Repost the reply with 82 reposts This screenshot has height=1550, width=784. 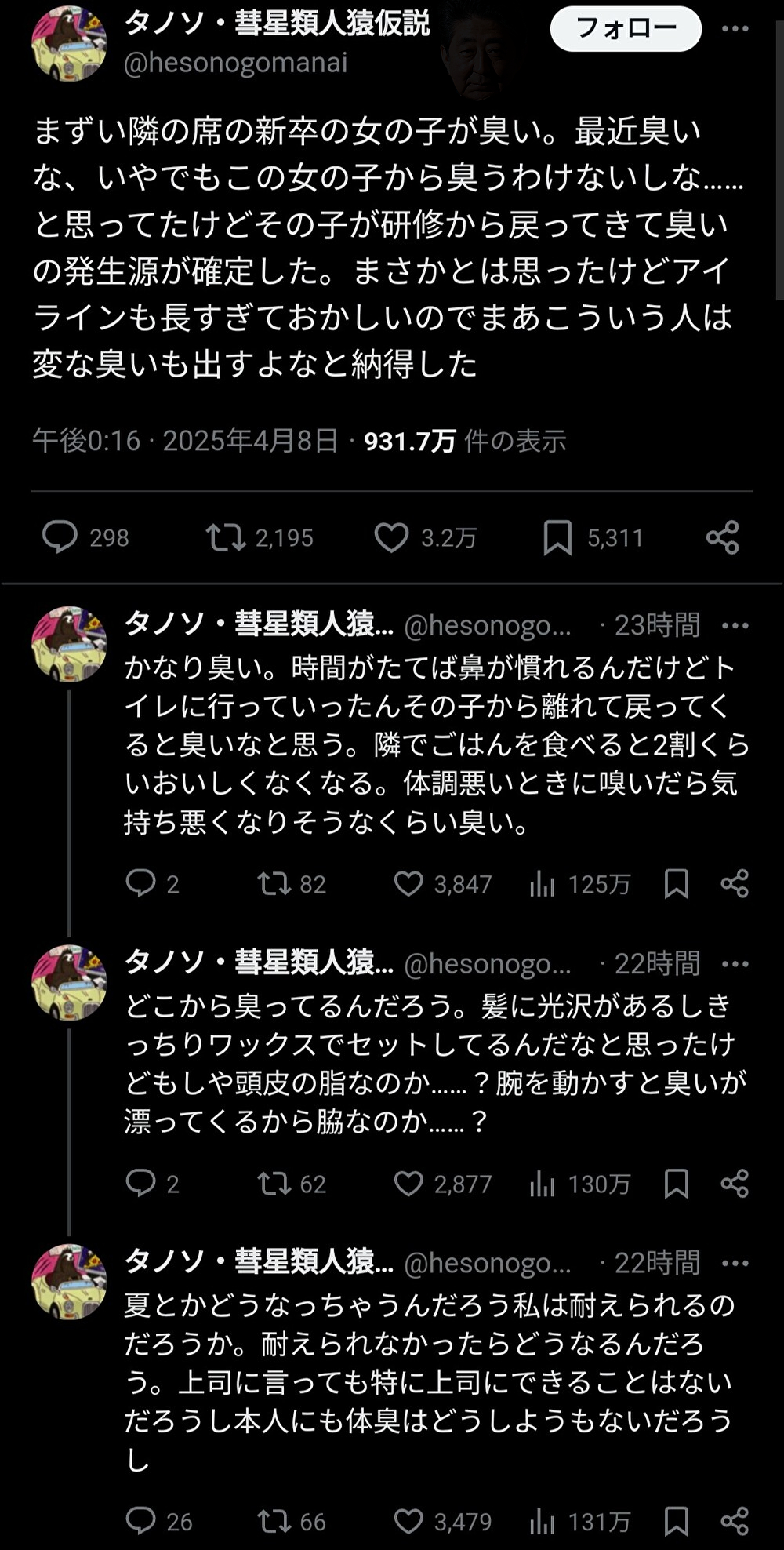274,884
